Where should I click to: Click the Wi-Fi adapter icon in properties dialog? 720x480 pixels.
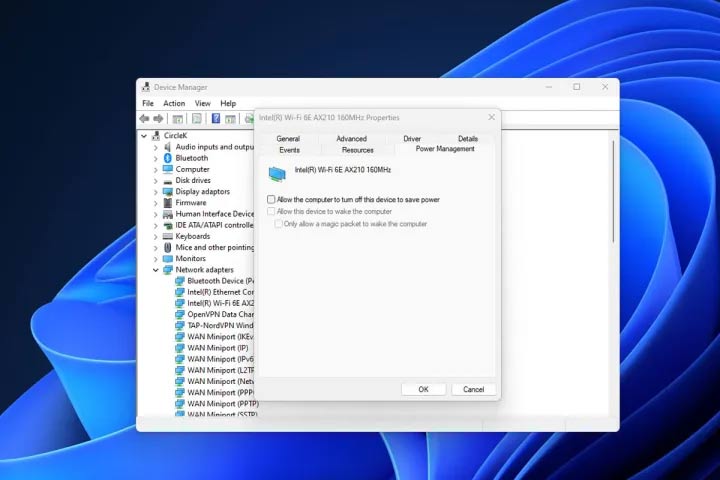tap(277, 173)
